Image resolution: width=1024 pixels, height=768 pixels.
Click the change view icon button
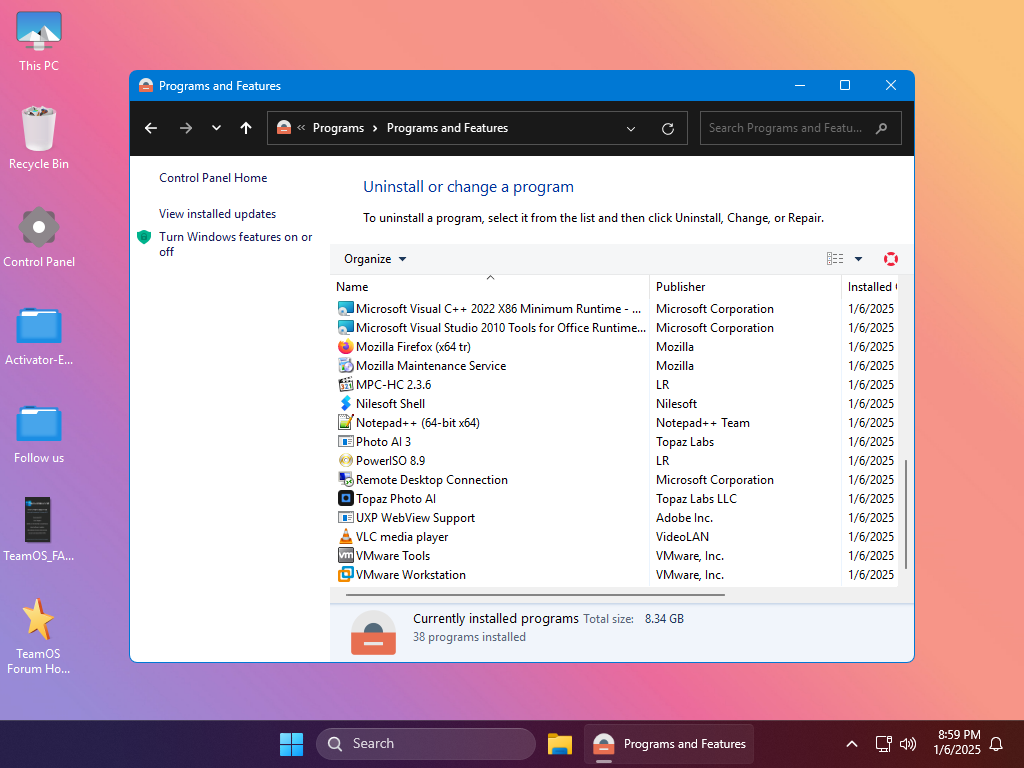(835, 259)
